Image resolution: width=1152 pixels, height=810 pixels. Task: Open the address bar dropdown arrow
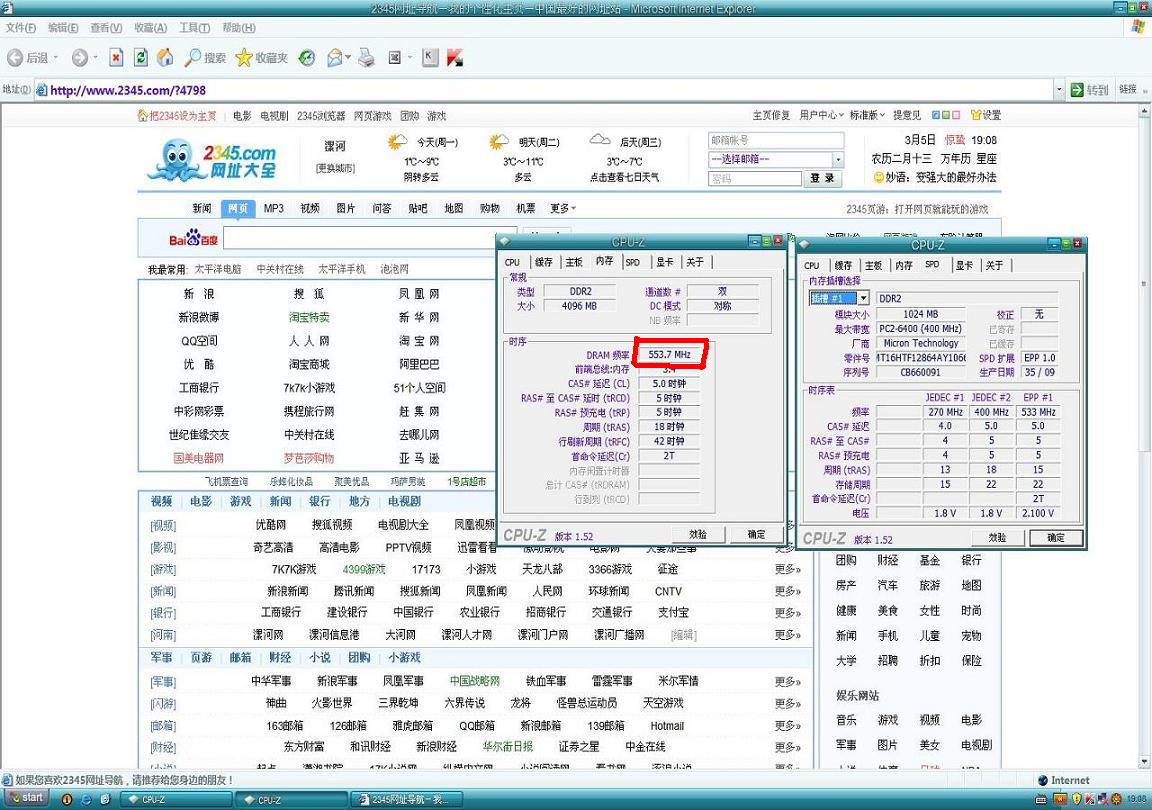(1059, 90)
